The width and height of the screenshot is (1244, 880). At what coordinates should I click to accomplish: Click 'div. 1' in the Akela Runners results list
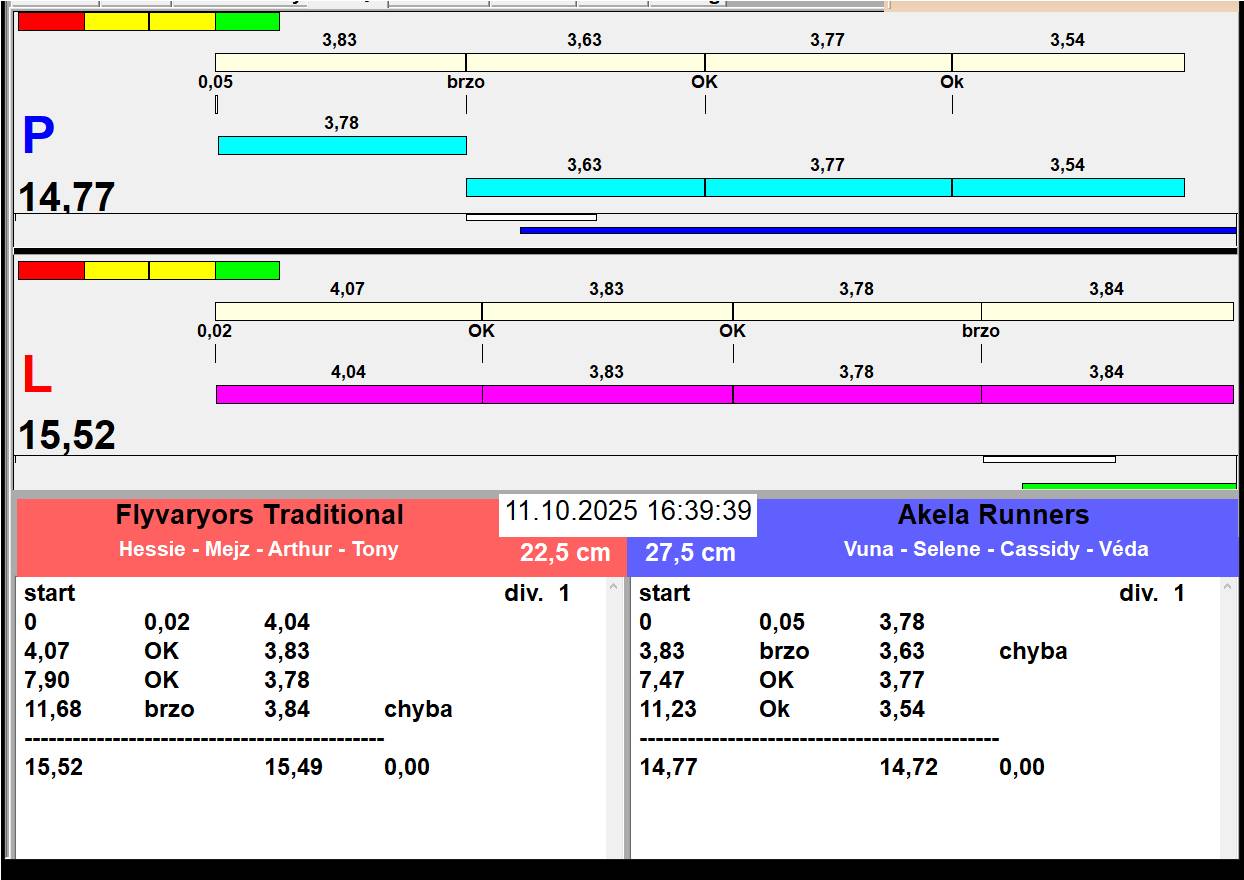point(1152,593)
